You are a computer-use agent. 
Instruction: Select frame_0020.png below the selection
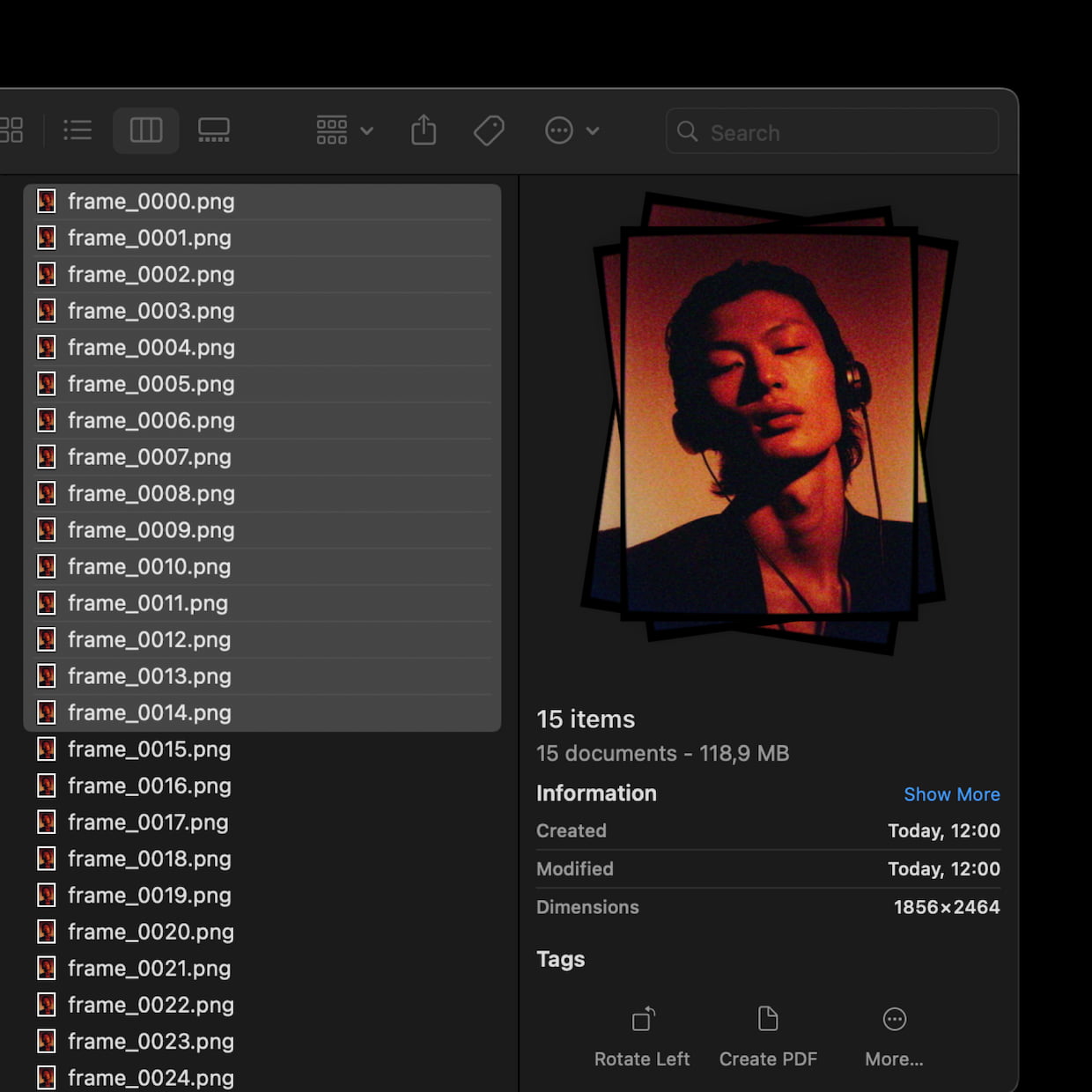pyautogui.click(x=151, y=931)
